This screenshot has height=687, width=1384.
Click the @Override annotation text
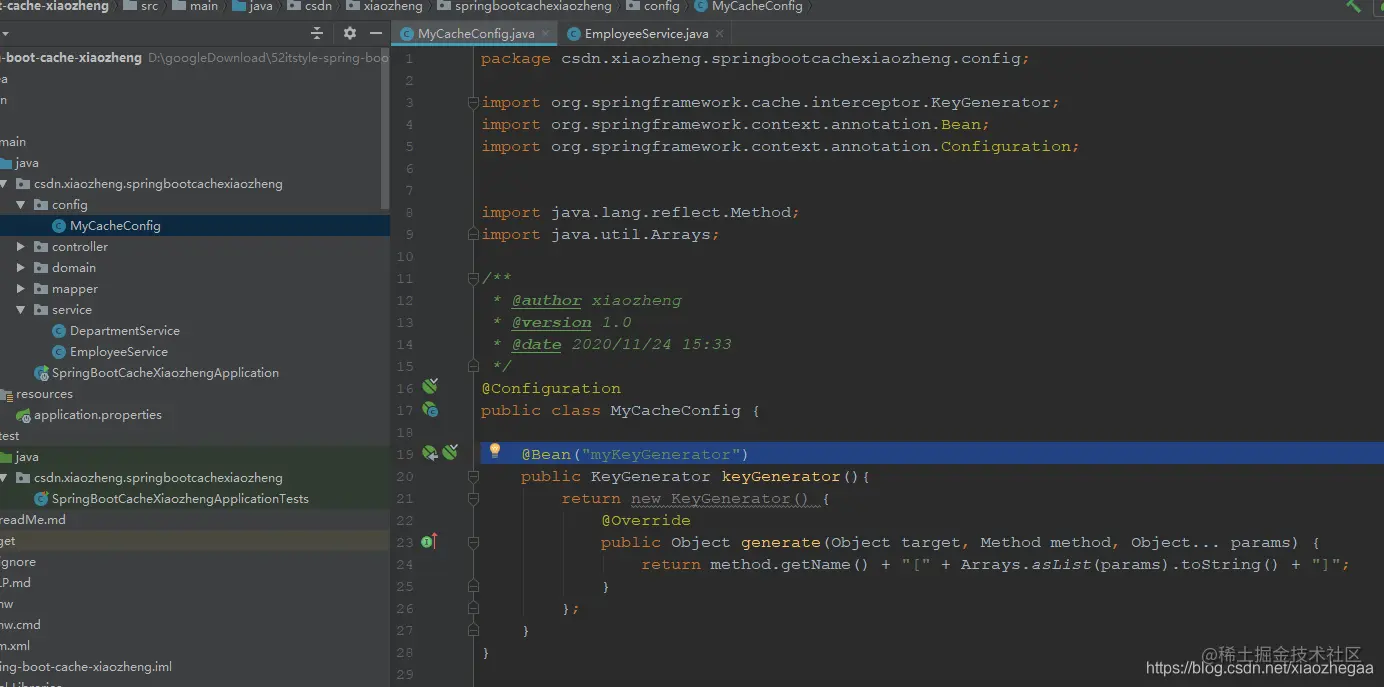(x=645, y=520)
